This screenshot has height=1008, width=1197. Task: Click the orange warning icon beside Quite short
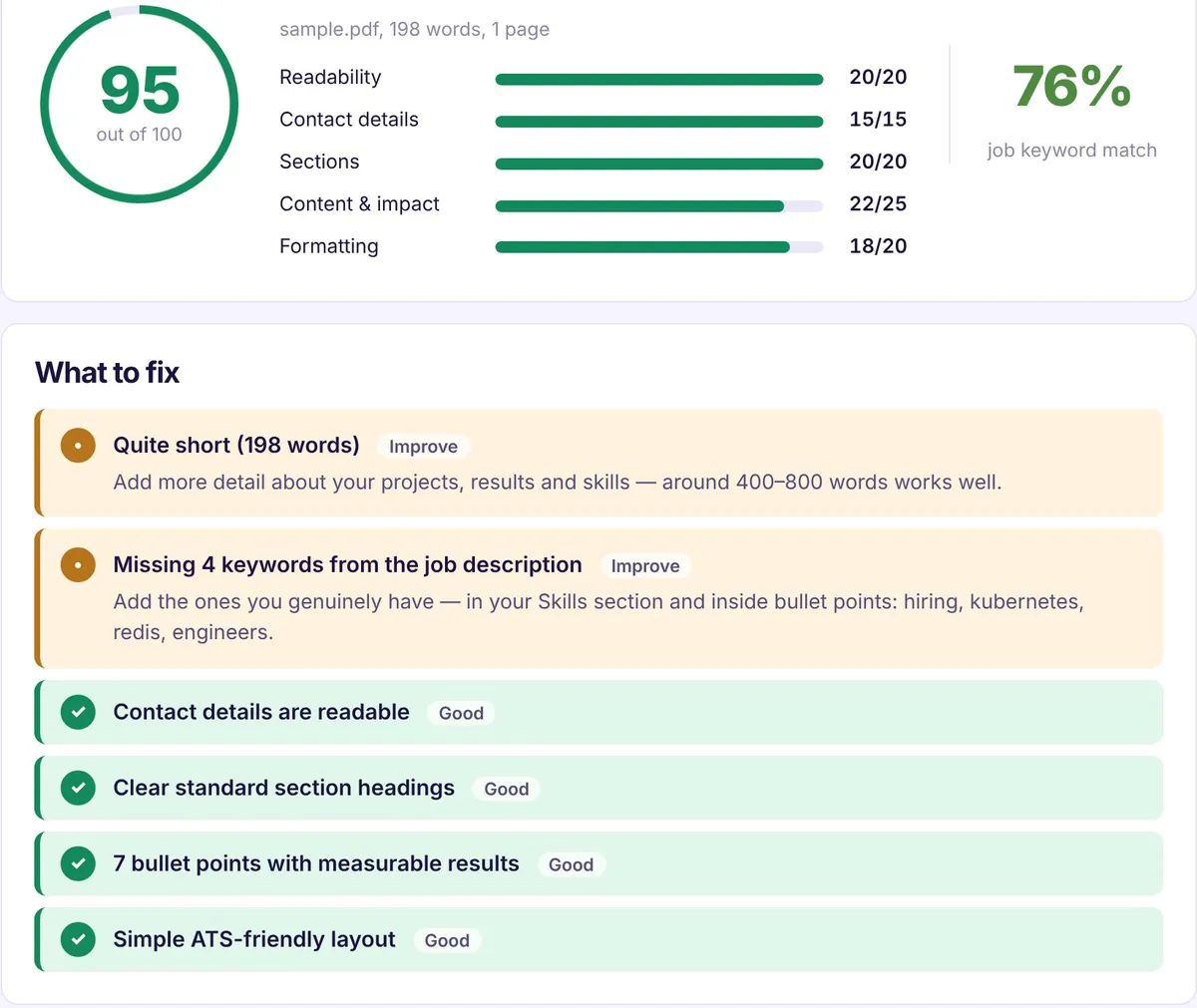coord(78,446)
